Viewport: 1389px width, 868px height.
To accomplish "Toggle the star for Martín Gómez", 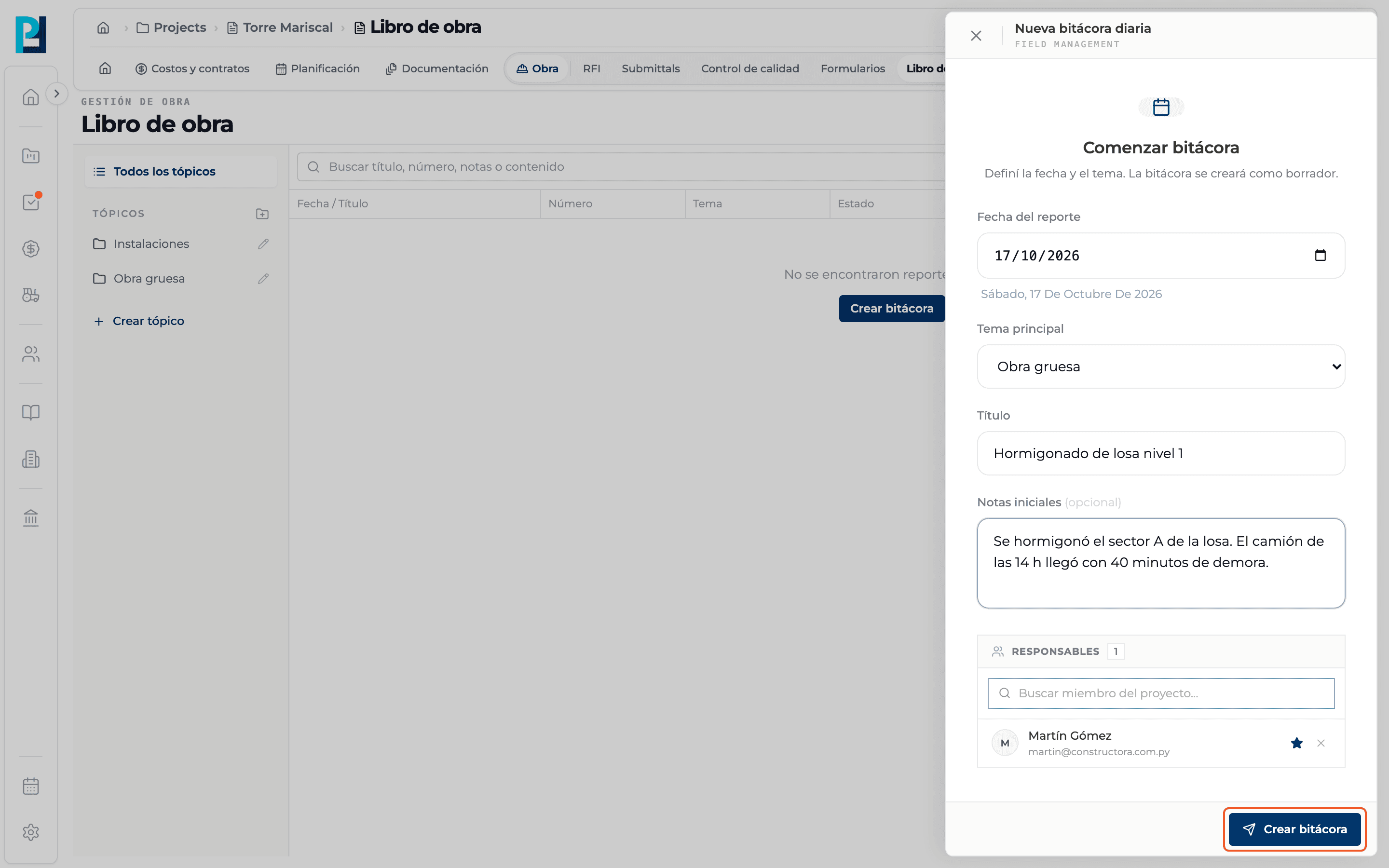I will [1296, 743].
